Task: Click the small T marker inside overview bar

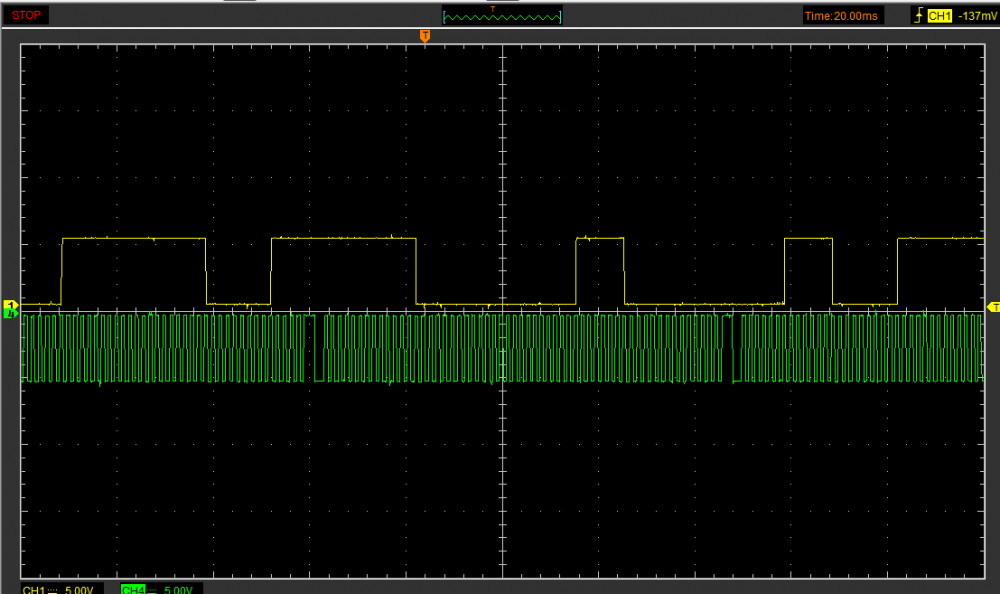Action: tap(492, 9)
